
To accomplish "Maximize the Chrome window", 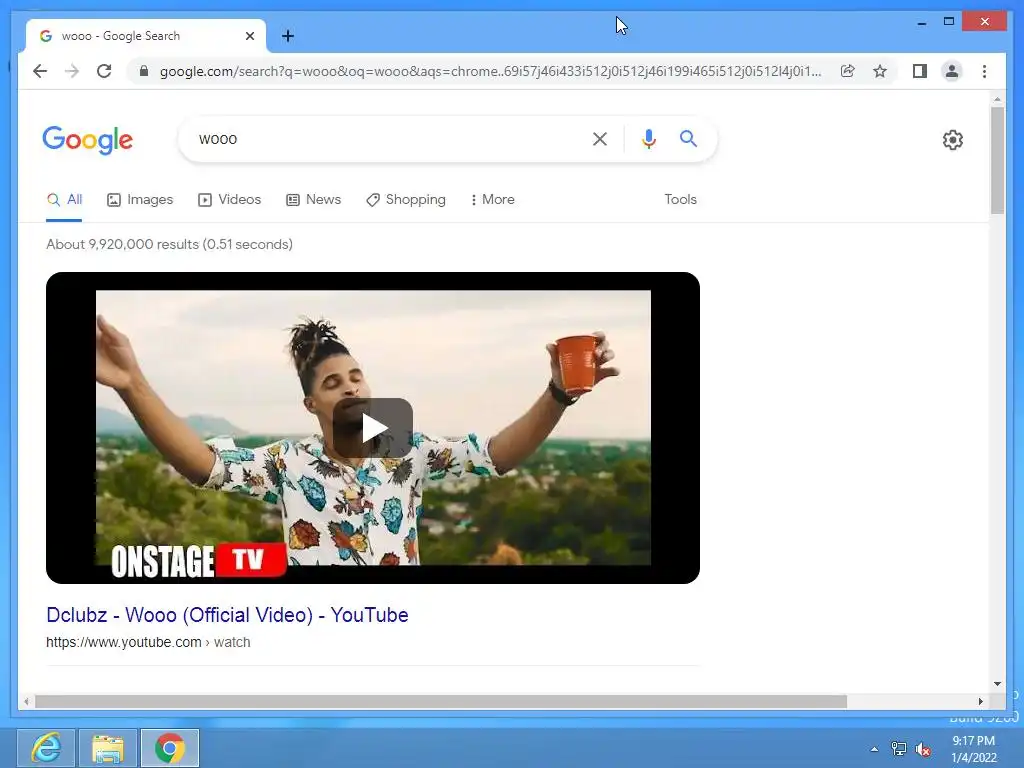I will (949, 22).
